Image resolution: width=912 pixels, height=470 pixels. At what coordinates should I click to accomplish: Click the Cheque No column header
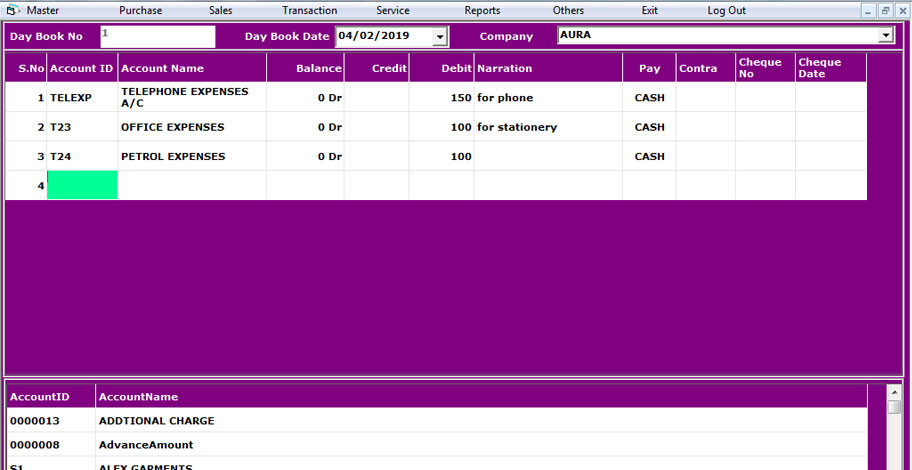pyautogui.click(x=765, y=68)
